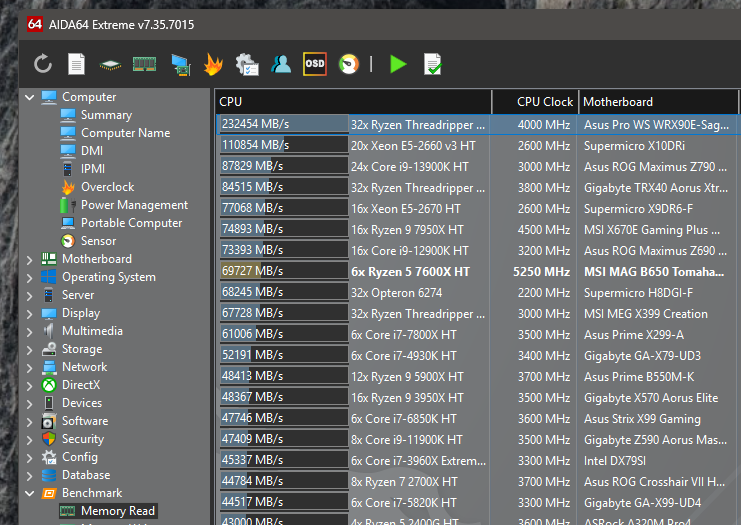Expand the Security tree node
741x525 pixels.
click(x=30, y=439)
